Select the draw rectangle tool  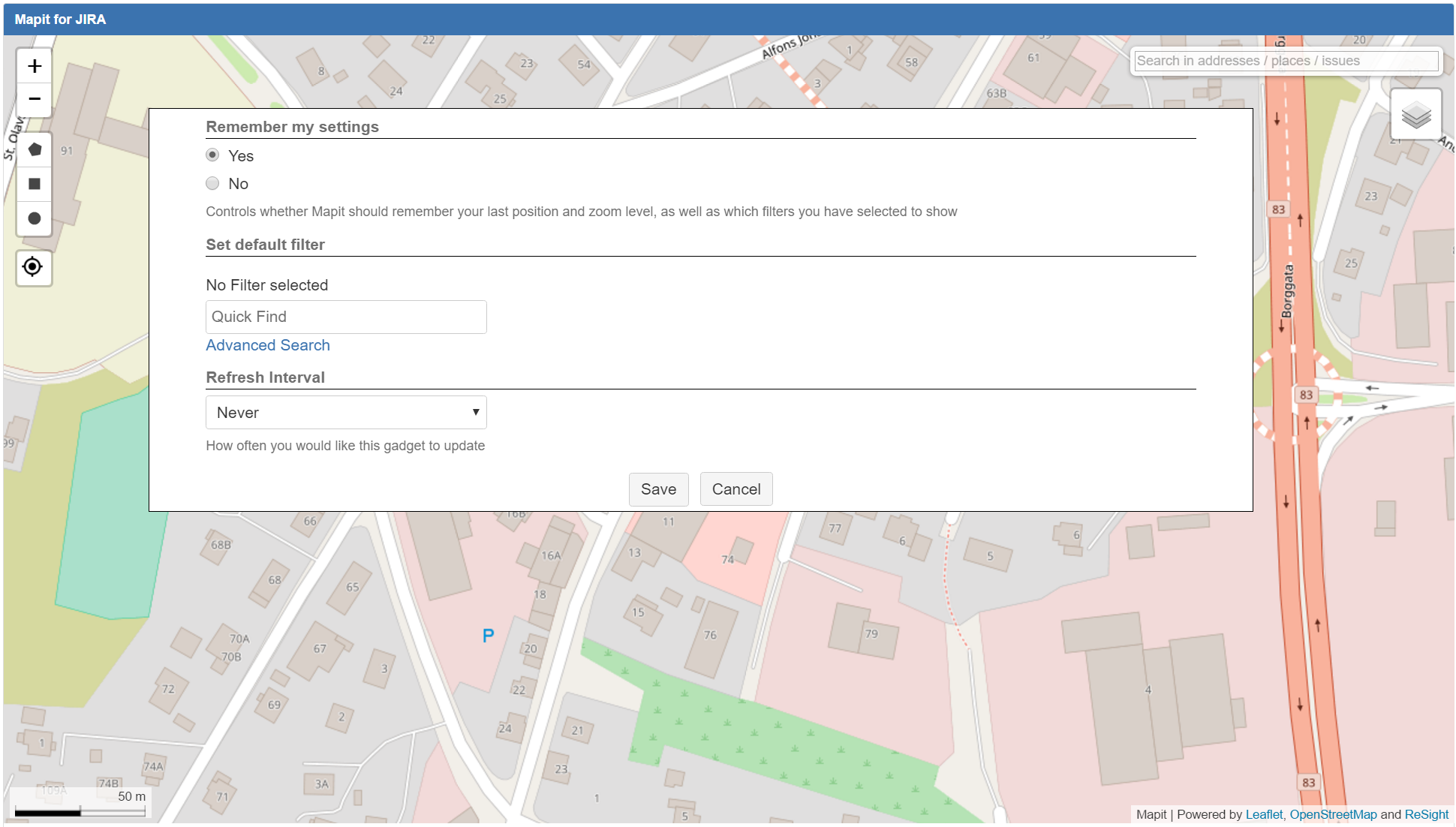pos(35,184)
